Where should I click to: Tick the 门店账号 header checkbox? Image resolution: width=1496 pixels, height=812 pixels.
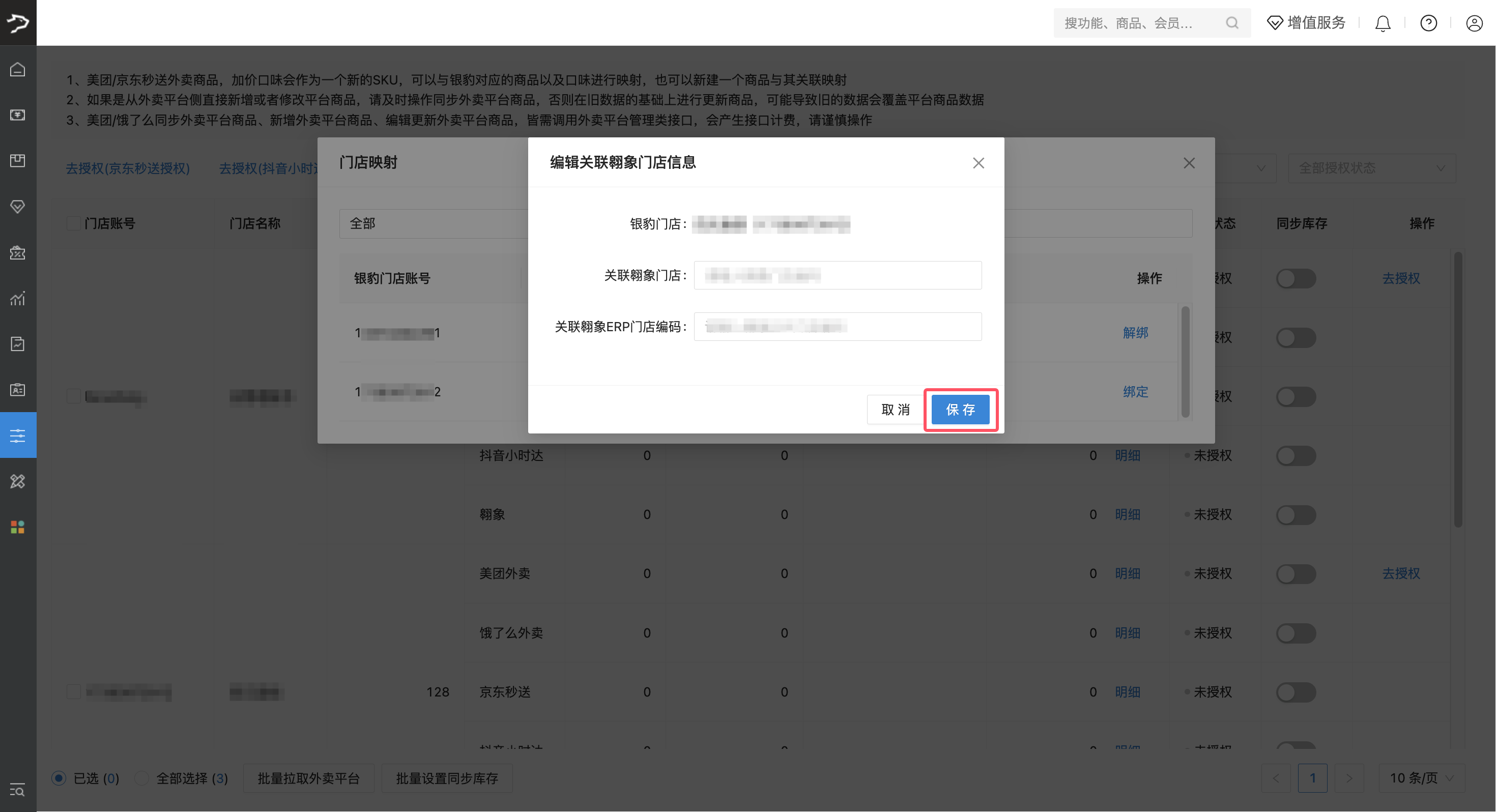(x=73, y=224)
